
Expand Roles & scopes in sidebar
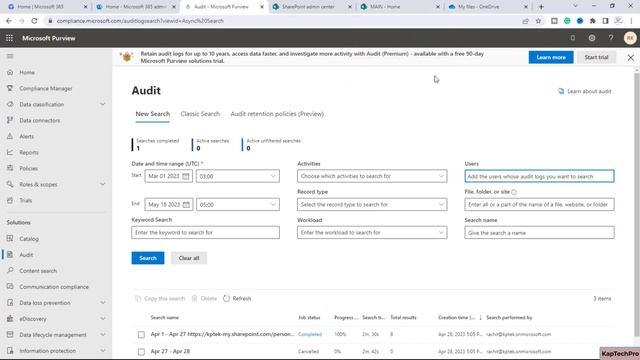pos(102,184)
